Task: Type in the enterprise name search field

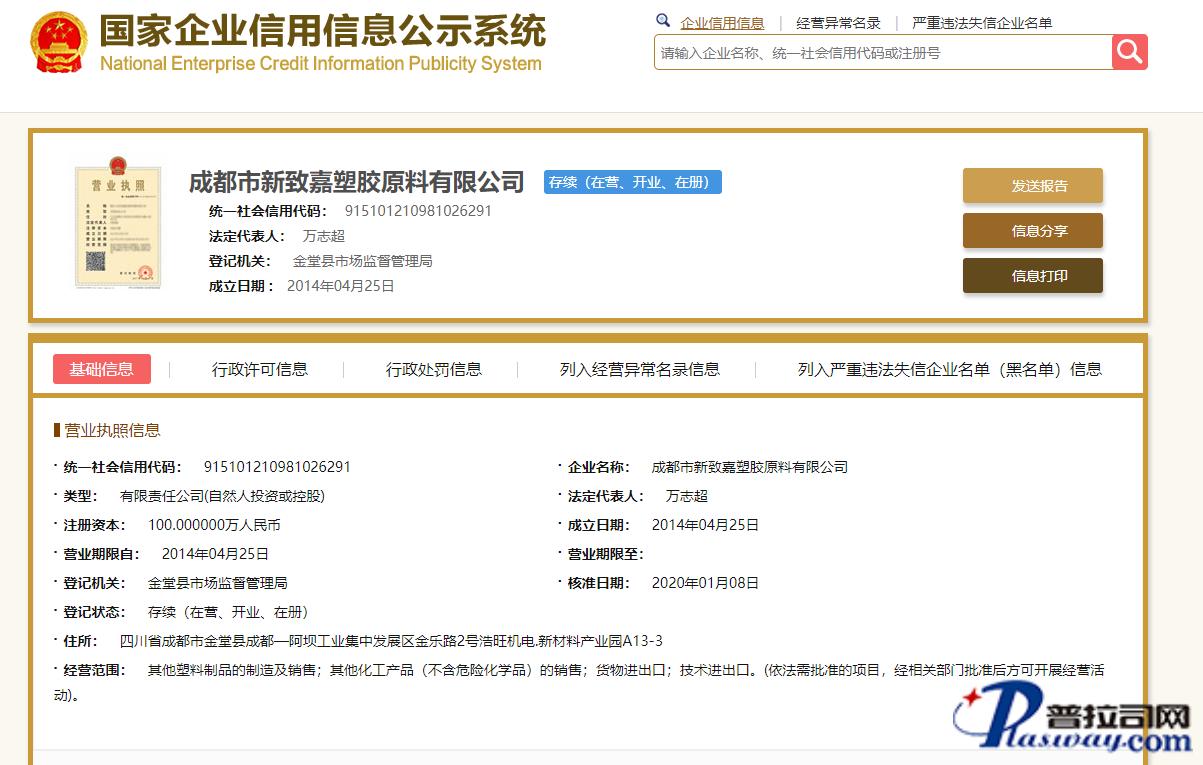Action: (882, 53)
